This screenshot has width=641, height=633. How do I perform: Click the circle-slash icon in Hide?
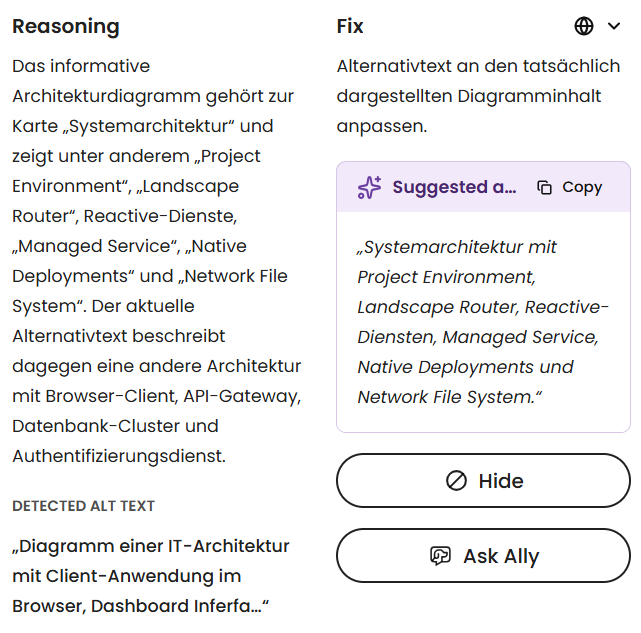(456, 480)
